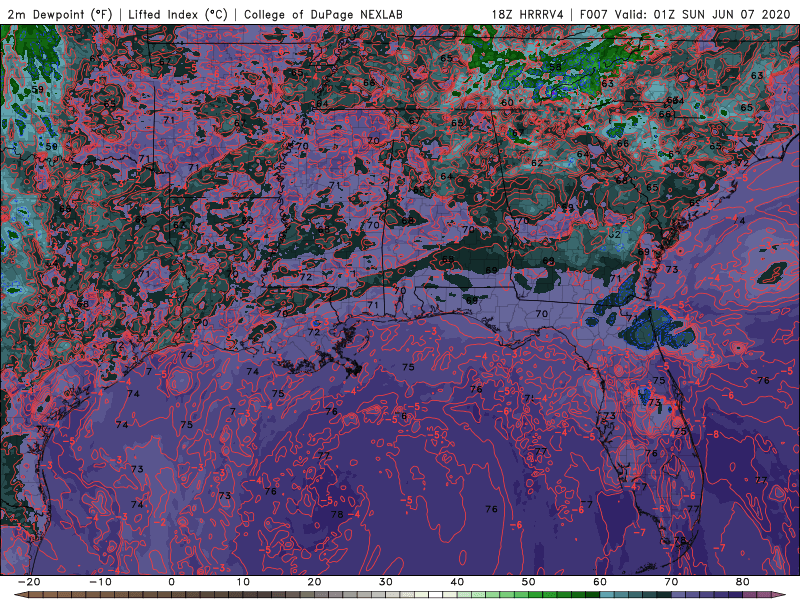Click the "F007" forecast hour text
This screenshot has width=800, height=600.
pos(595,14)
